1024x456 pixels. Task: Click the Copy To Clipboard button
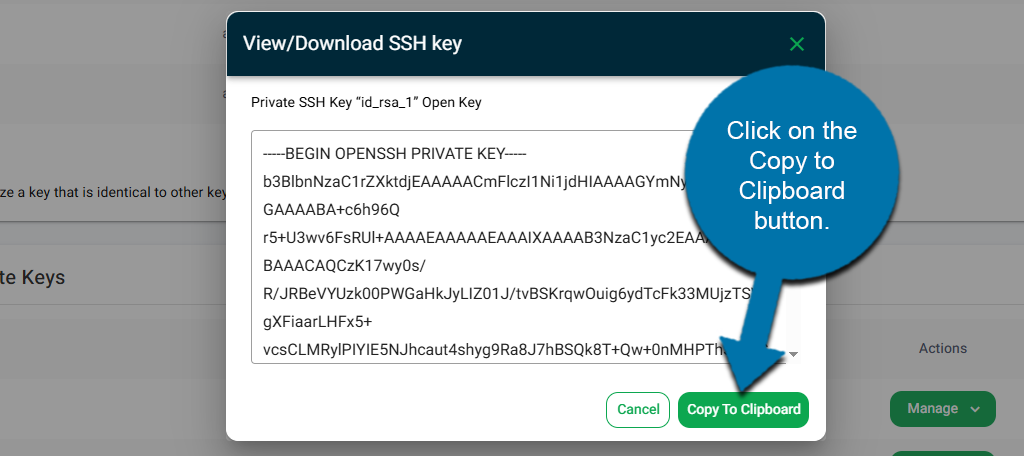tap(743, 409)
